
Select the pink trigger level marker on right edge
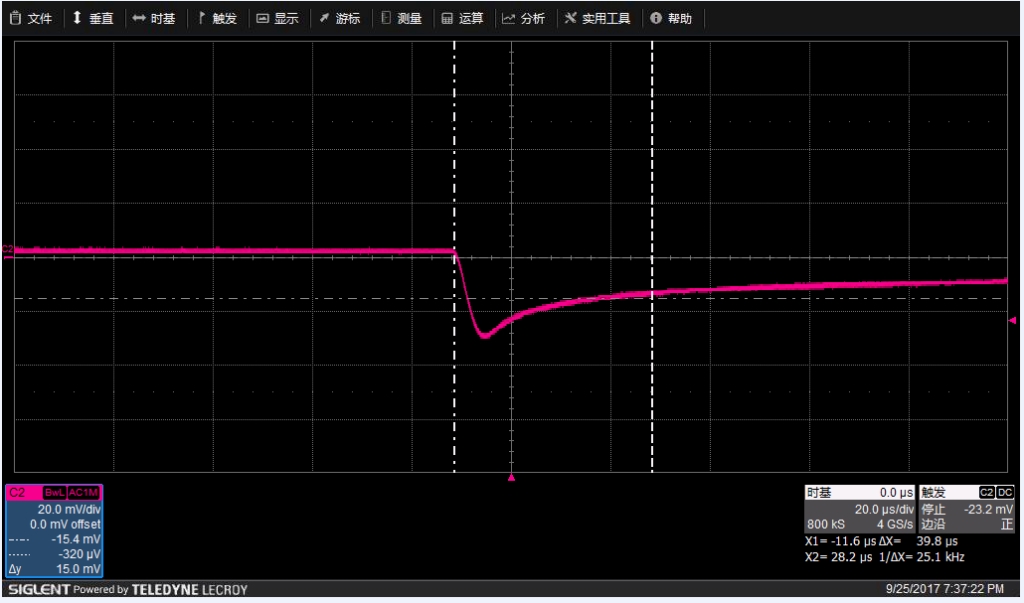click(x=1012, y=320)
